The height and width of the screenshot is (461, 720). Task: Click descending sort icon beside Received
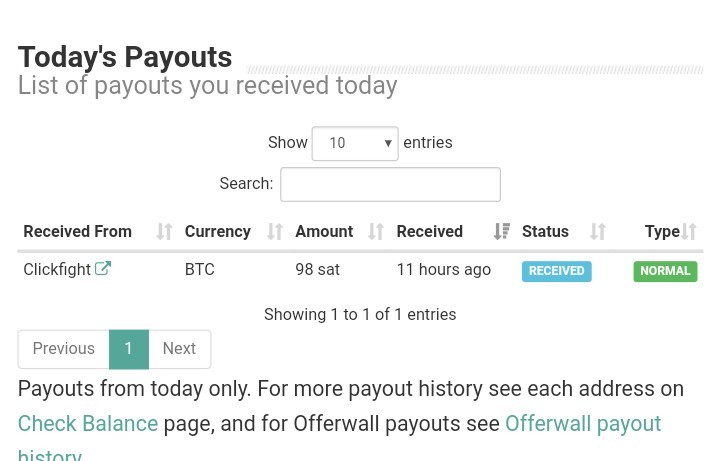[502, 231]
